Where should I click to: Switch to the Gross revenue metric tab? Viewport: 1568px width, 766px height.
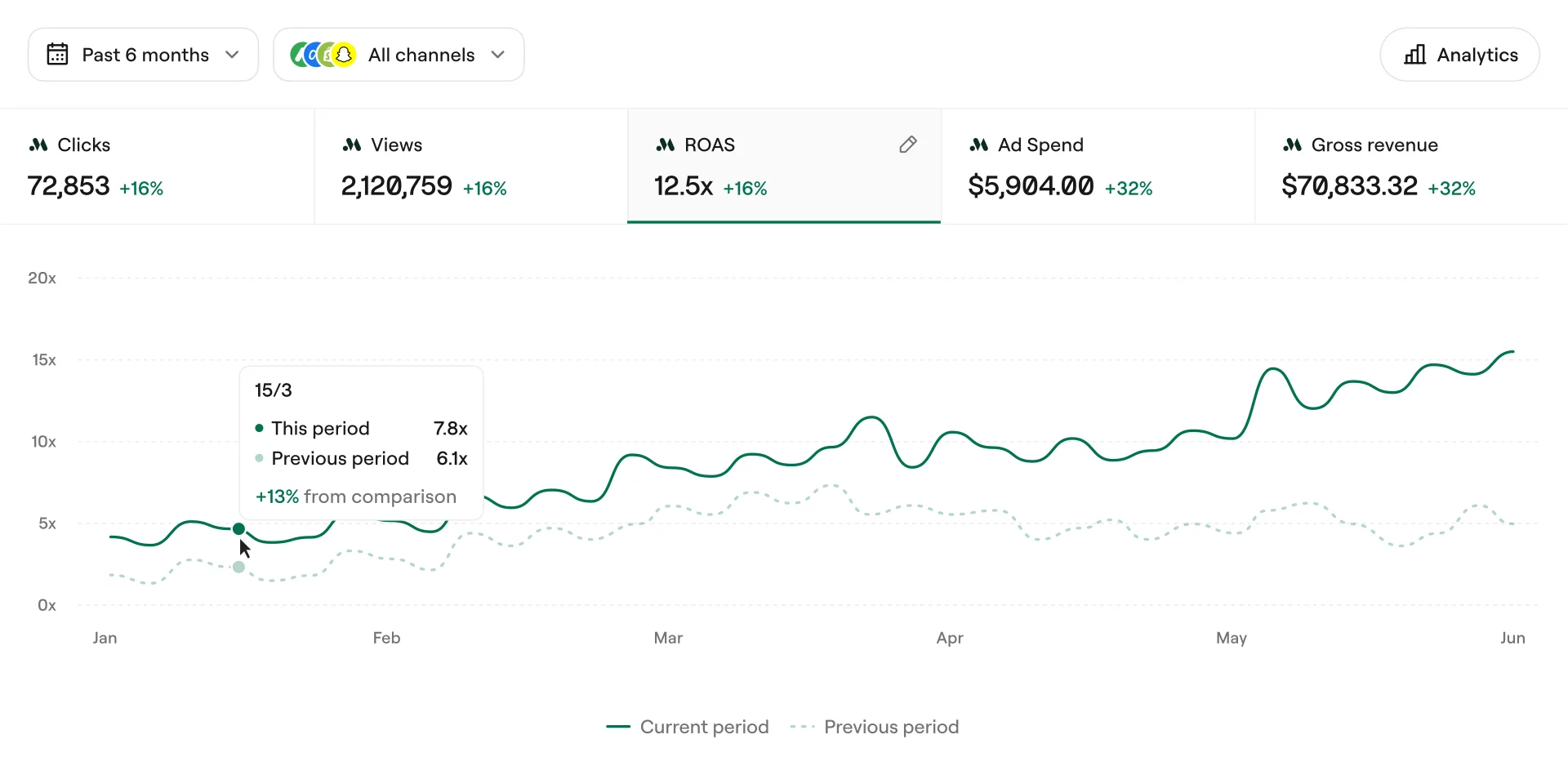pos(1410,167)
